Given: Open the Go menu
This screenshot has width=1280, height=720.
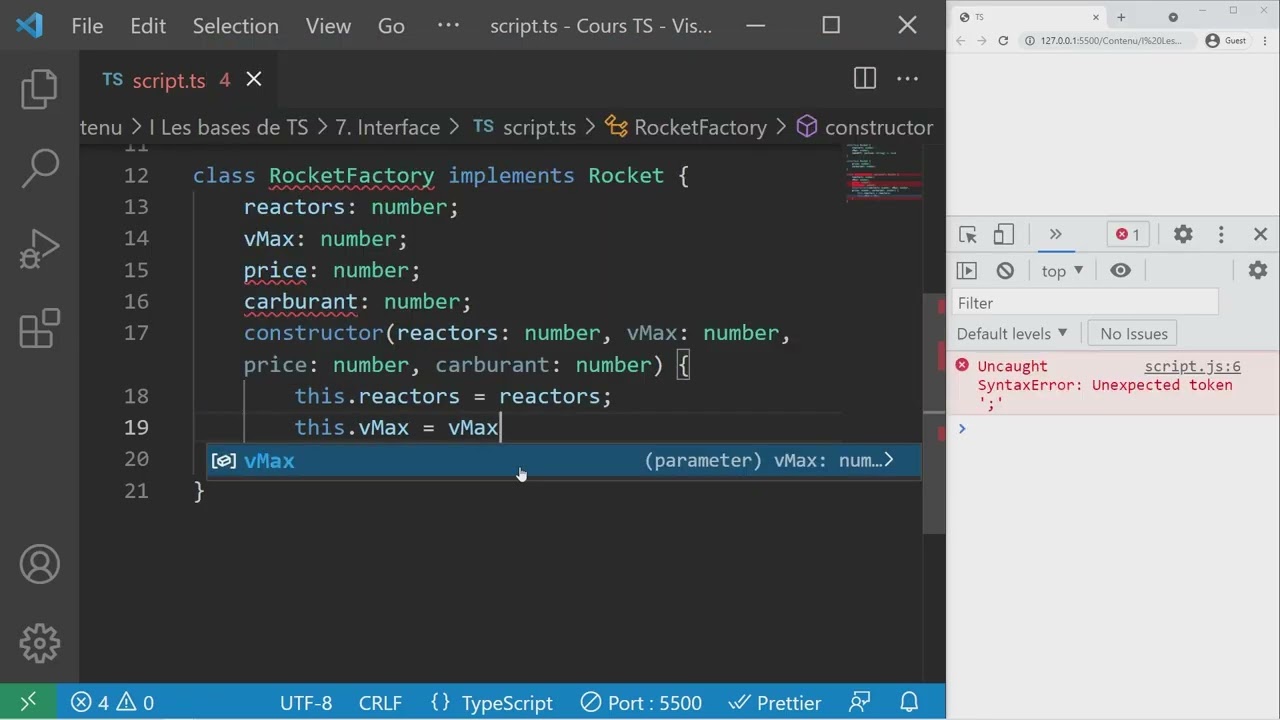Looking at the screenshot, I should [x=391, y=26].
